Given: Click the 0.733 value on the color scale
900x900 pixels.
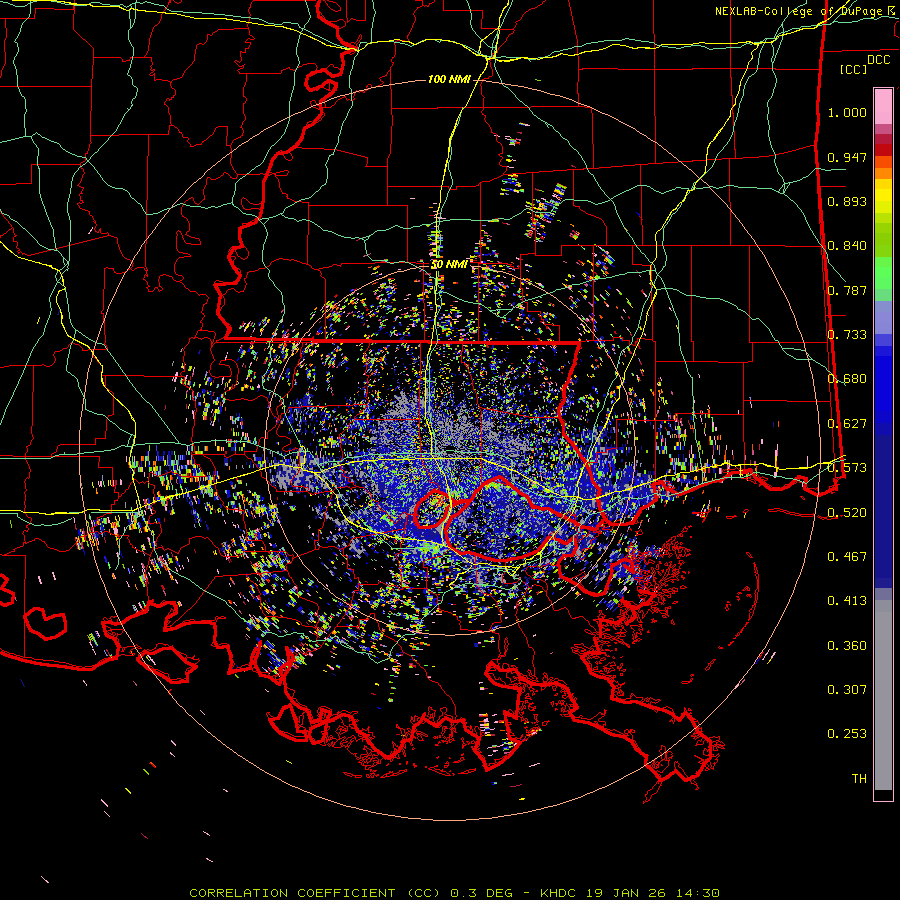Looking at the screenshot, I should click(847, 335).
